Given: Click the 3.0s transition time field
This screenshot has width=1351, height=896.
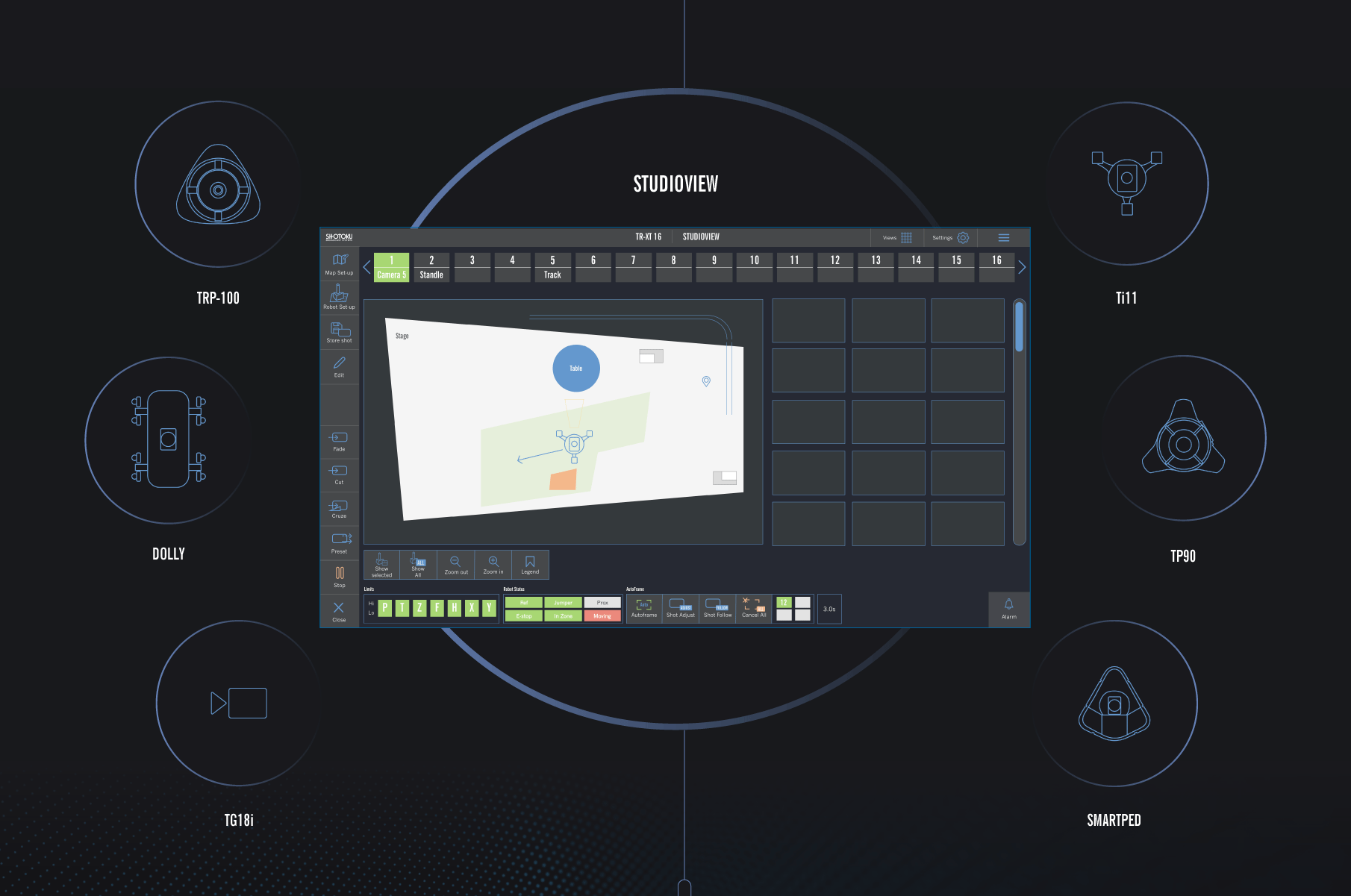Looking at the screenshot, I should [x=829, y=609].
